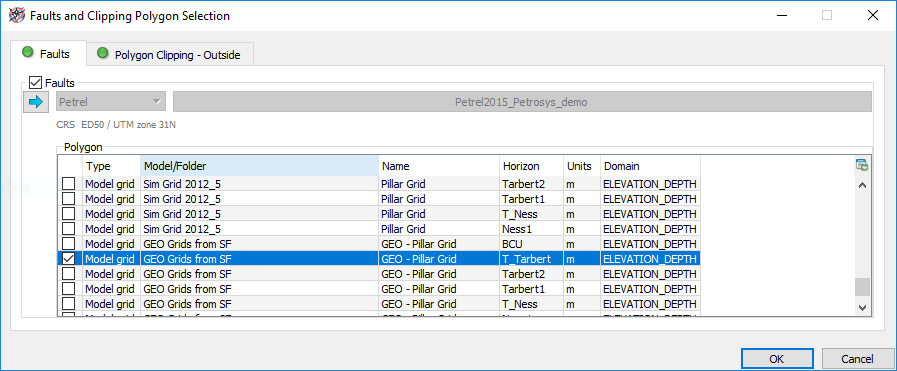Click the blue arrow data source icon
The width and height of the screenshot is (897, 371).
(35, 102)
